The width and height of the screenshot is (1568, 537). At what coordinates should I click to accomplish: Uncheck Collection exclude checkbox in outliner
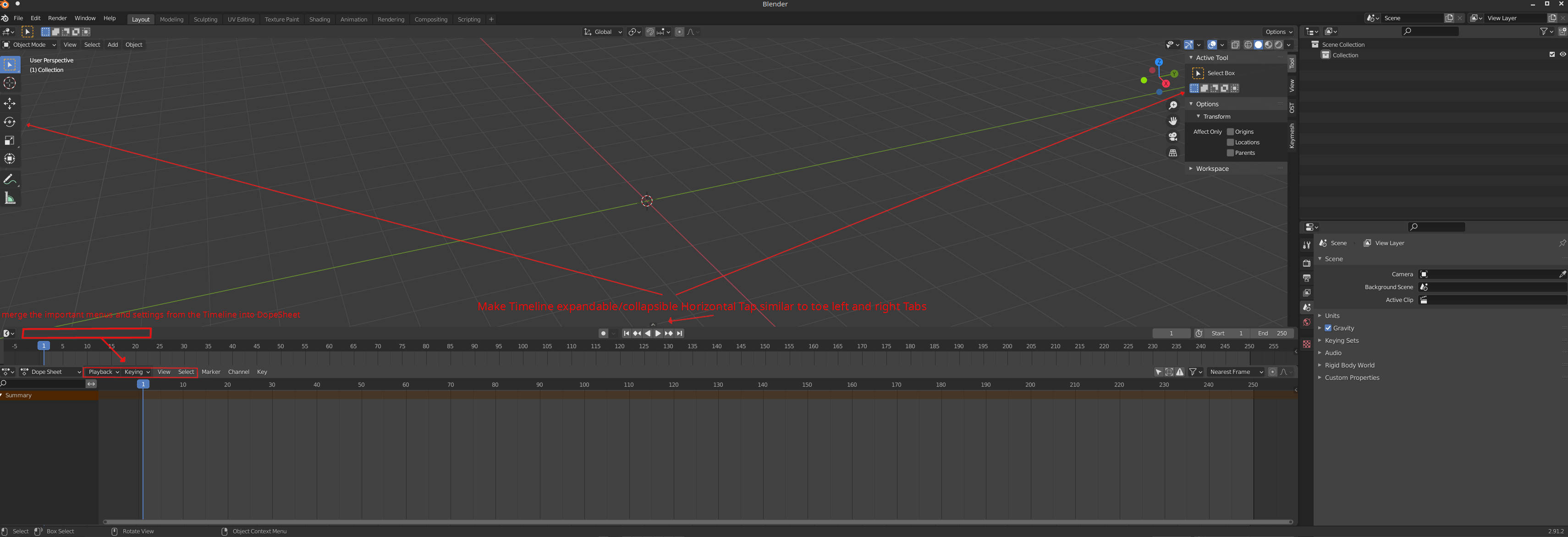pos(1552,55)
